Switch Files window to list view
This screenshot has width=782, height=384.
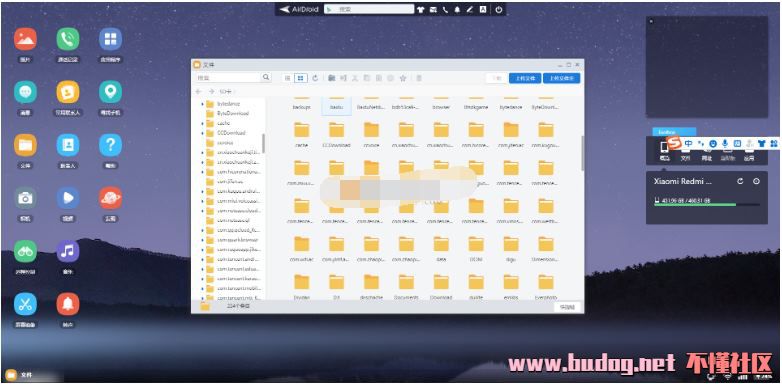click(x=288, y=78)
